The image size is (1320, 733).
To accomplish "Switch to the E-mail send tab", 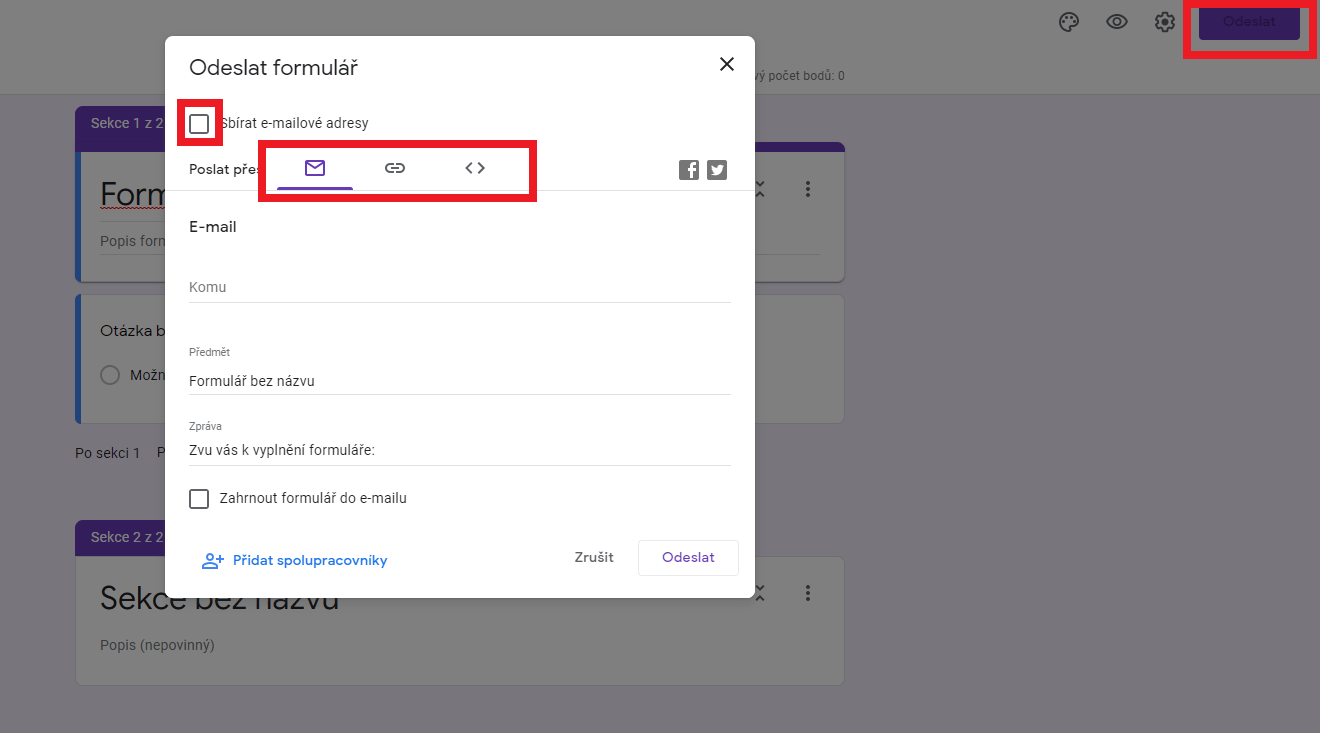I will 315,168.
